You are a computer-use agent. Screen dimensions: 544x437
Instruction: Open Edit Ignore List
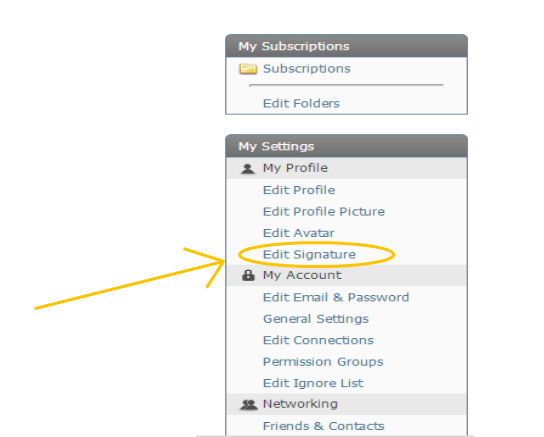(x=313, y=383)
